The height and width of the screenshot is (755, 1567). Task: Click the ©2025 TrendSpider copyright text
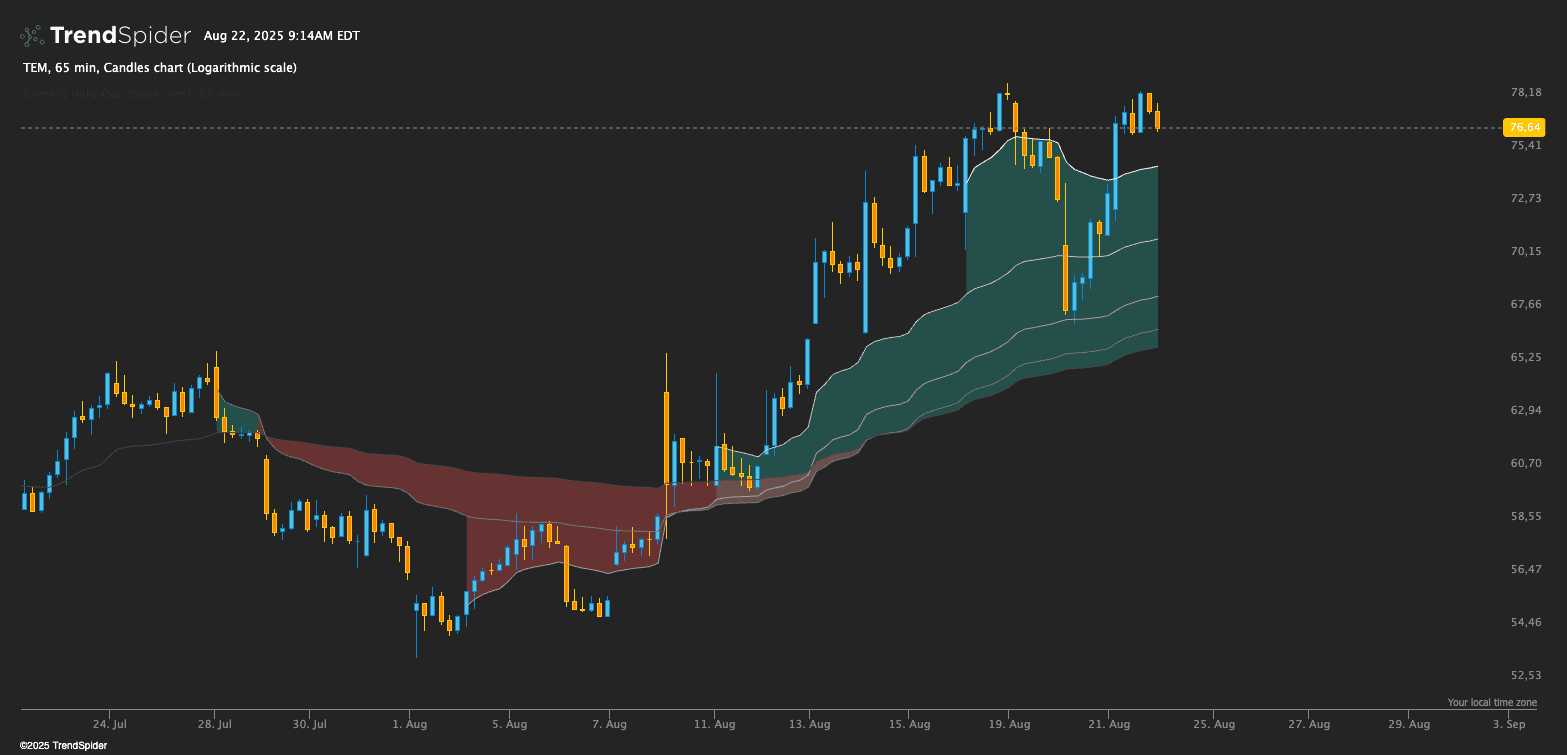point(63,746)
